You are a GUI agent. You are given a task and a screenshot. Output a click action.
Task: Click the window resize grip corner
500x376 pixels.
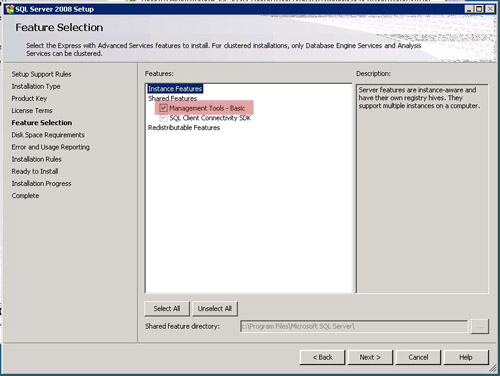(x=493, y=368)
